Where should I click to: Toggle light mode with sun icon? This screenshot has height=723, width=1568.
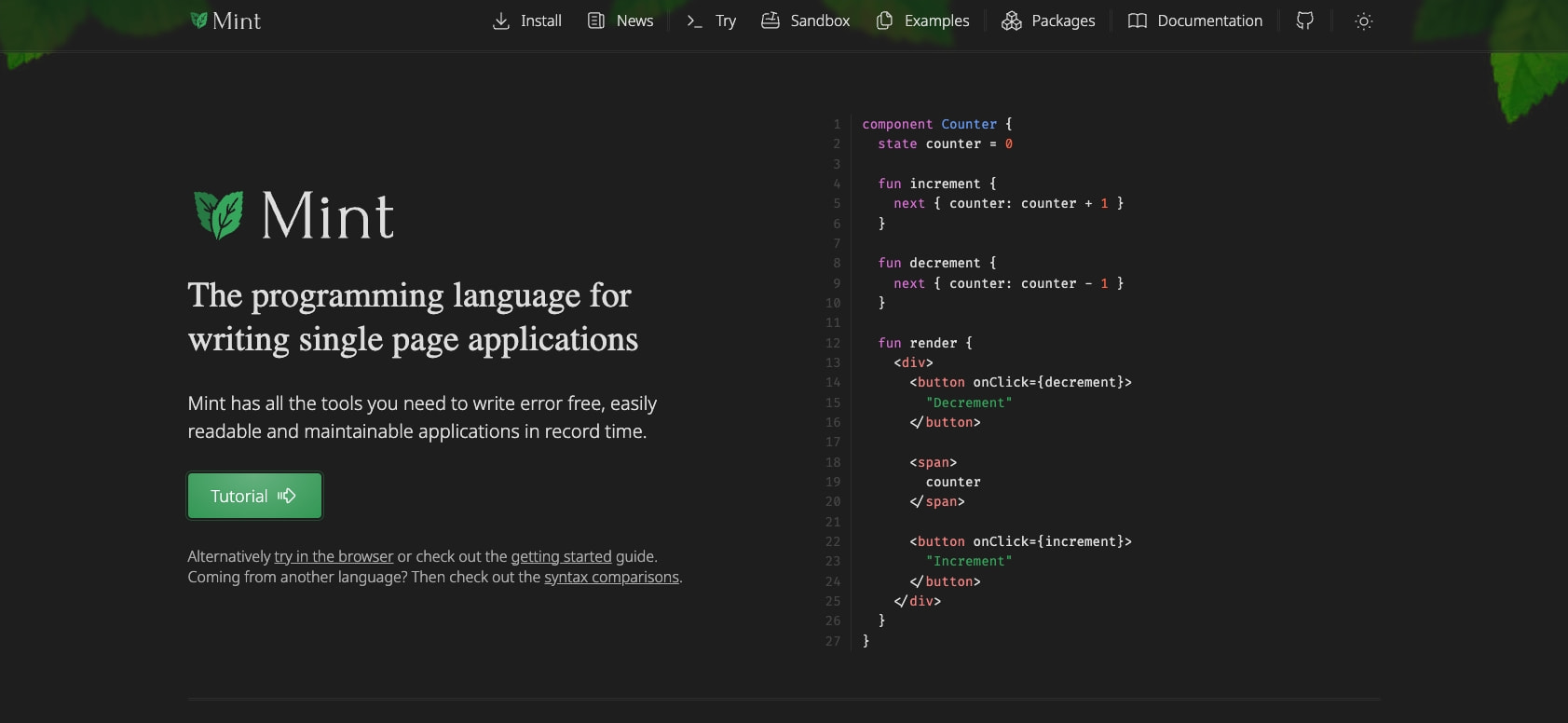(x=1364, y=20)
